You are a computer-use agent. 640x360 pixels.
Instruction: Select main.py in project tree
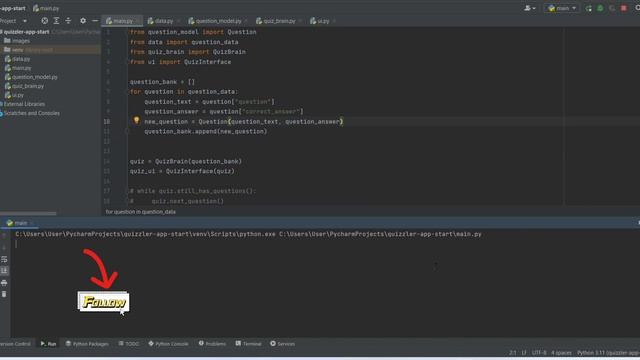point(18,68)
